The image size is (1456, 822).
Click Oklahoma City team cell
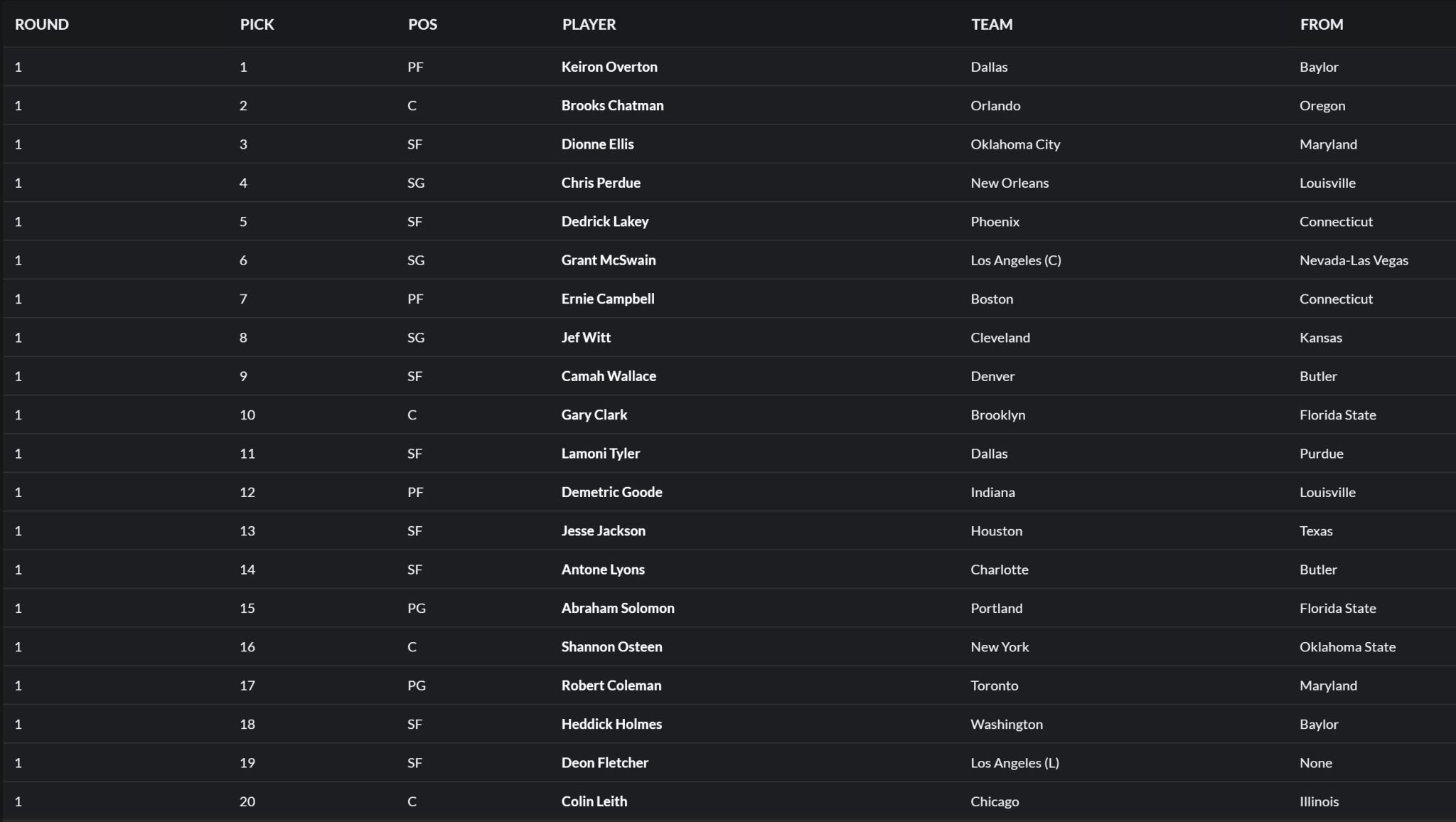click(1015, 144)
